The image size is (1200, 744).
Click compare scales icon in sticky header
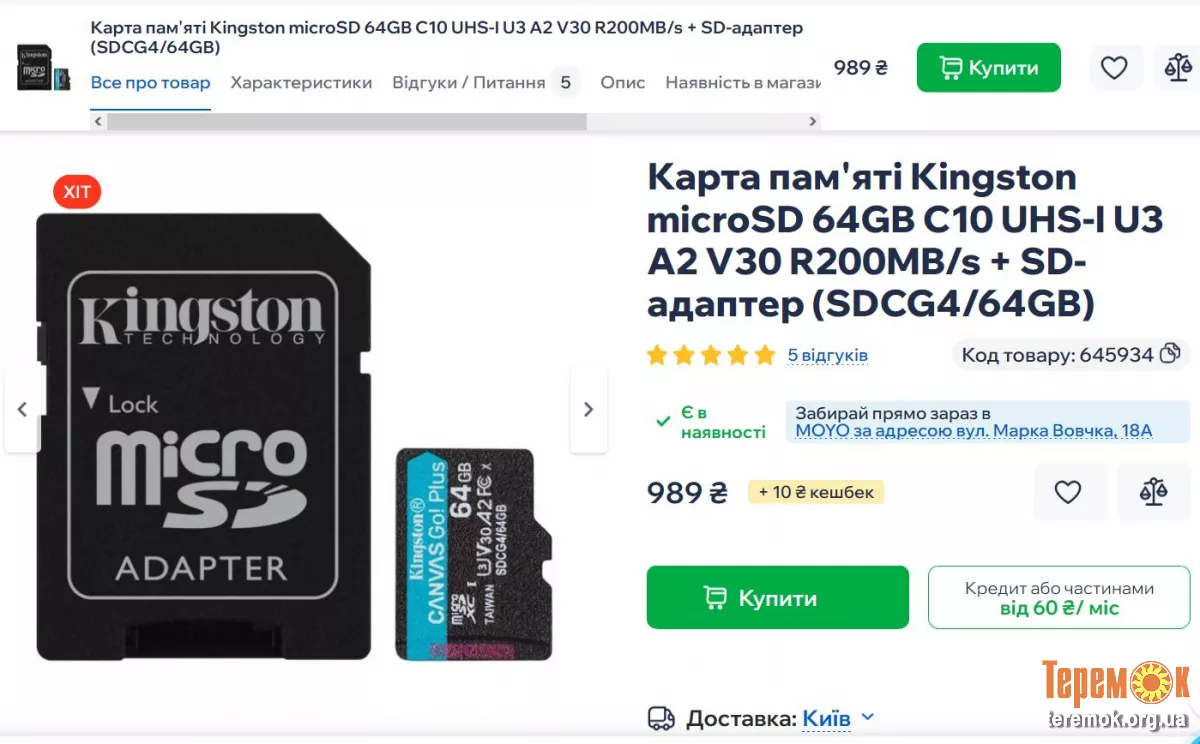point(1175,68)
